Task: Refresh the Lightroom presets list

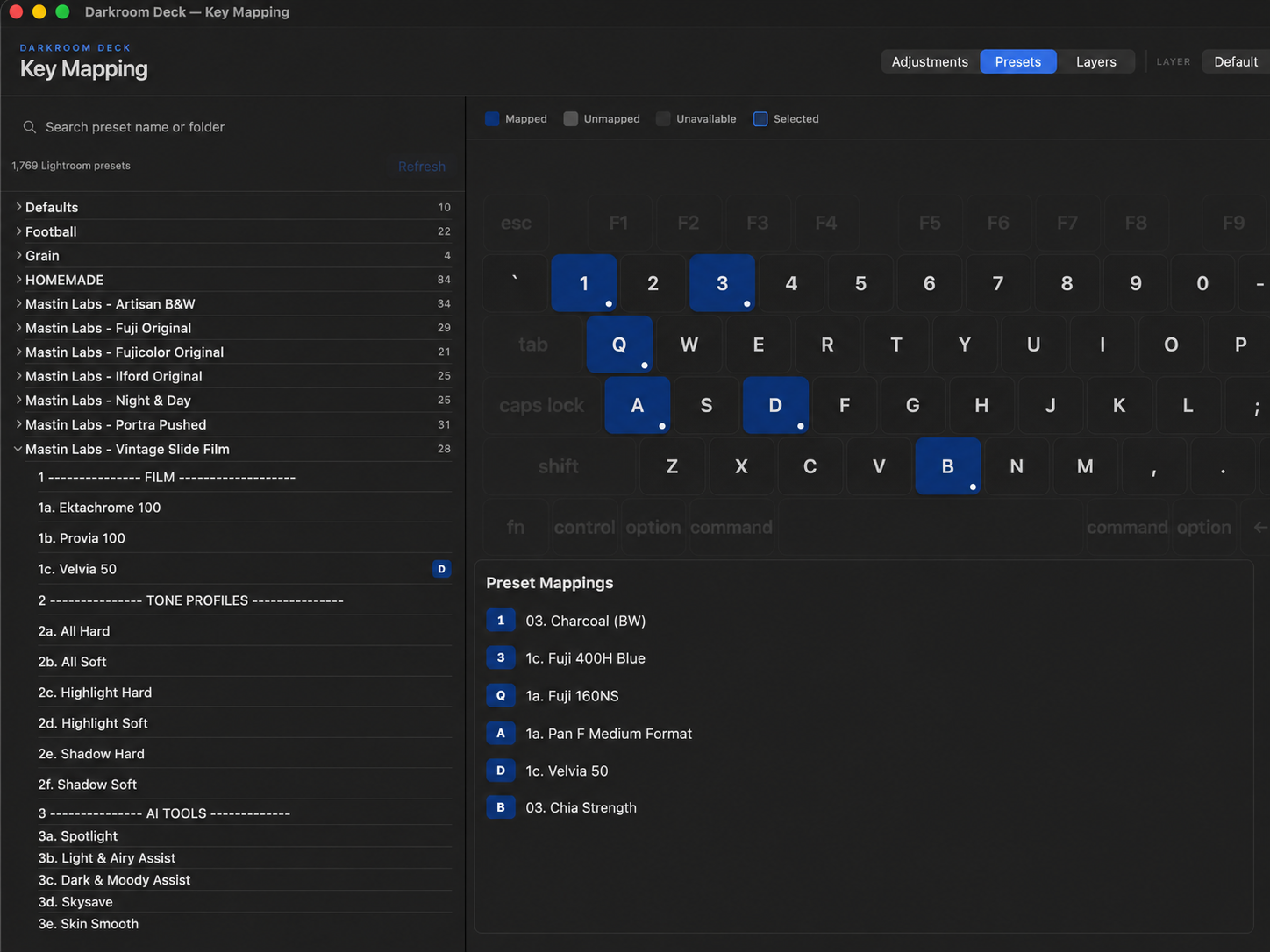Action: pos(422,167)
